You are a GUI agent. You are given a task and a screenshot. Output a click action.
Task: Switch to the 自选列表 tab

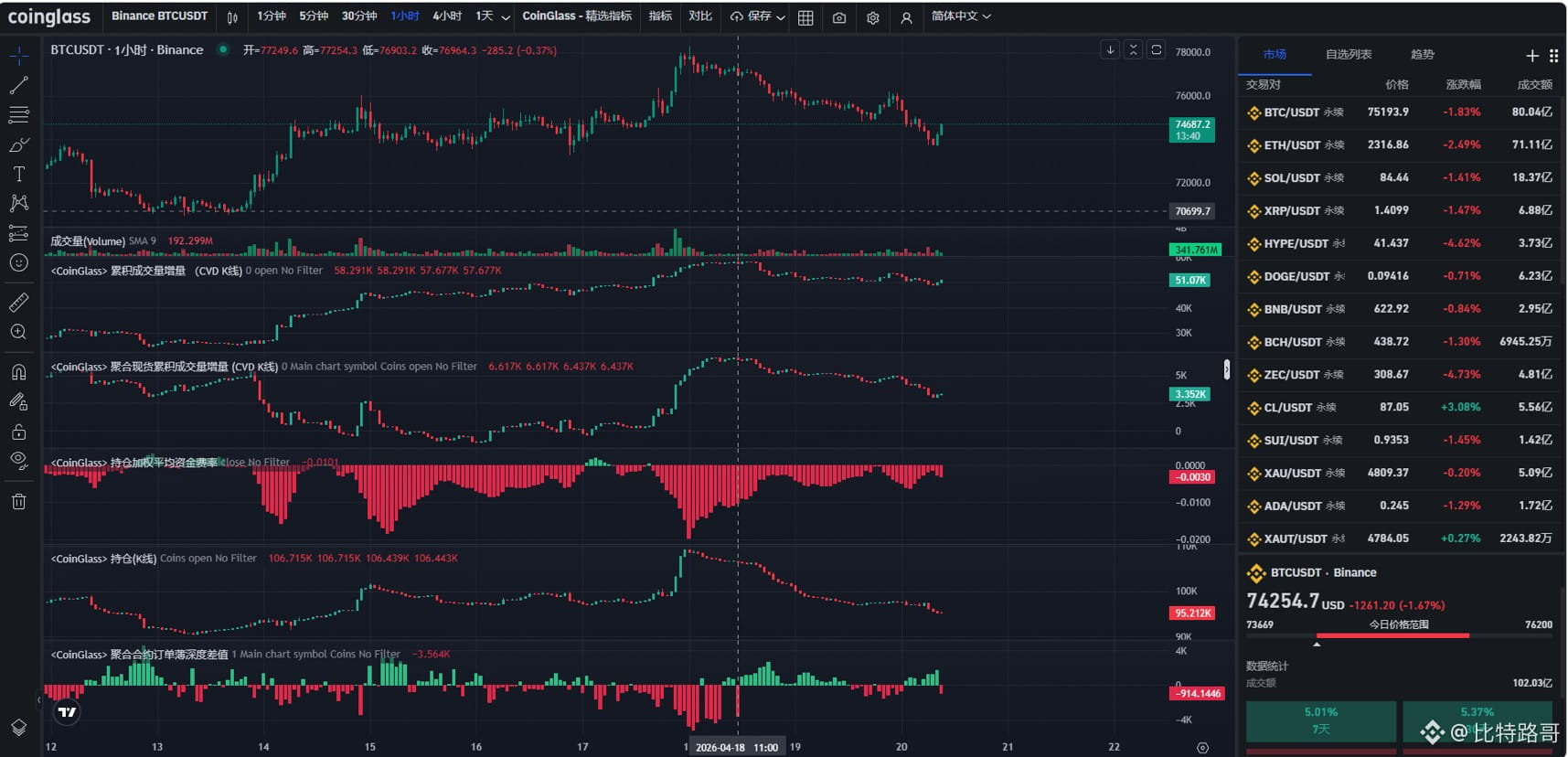coord(1349,55)
